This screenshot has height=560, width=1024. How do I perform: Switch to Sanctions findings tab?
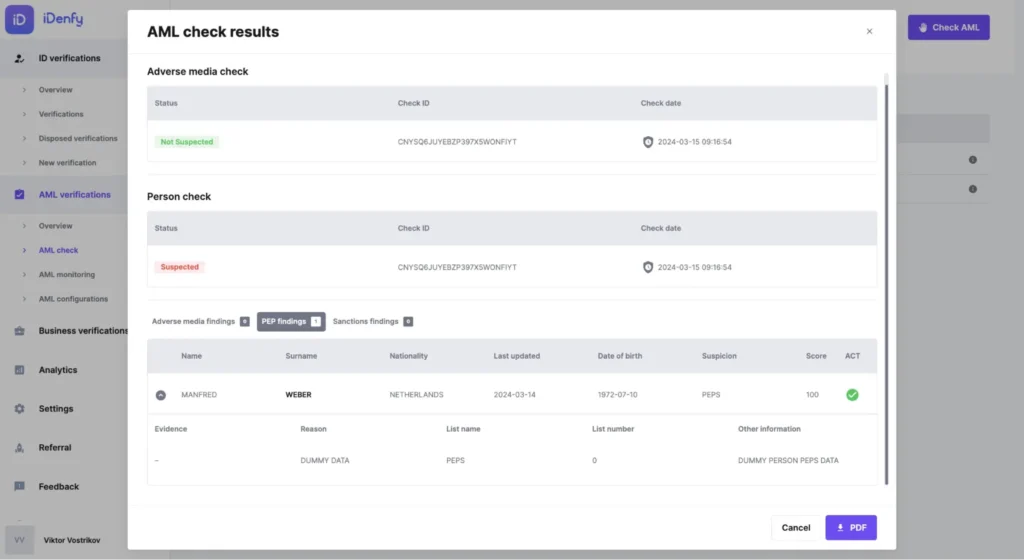[372, 322]
